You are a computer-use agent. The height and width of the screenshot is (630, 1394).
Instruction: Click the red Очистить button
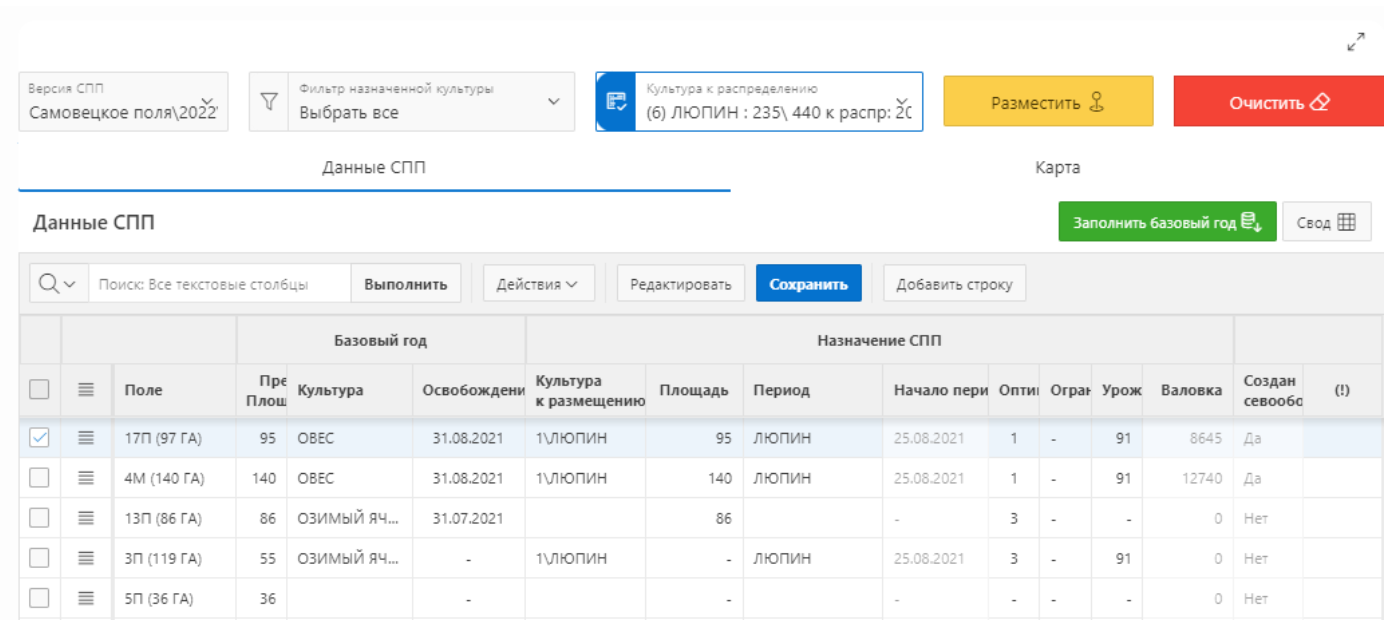tap(1278, 102)
